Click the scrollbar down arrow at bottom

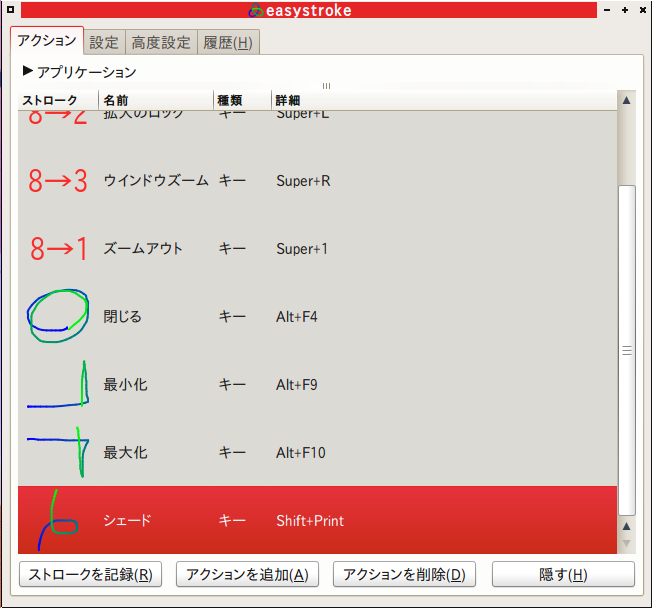pyautogui.click(x=627, y=543)
